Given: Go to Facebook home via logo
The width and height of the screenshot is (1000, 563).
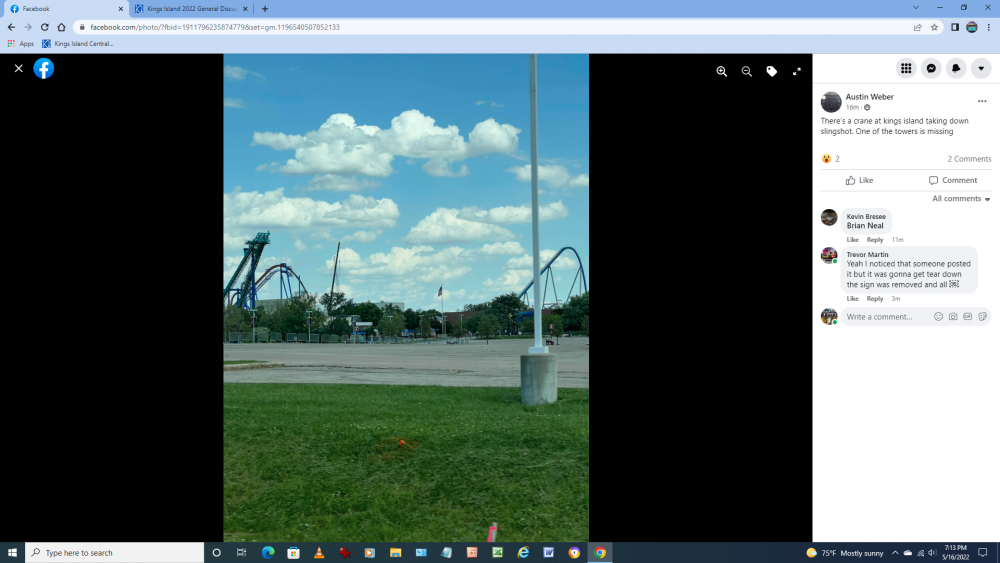Looking at the screenshot, I should pos(44,68).
